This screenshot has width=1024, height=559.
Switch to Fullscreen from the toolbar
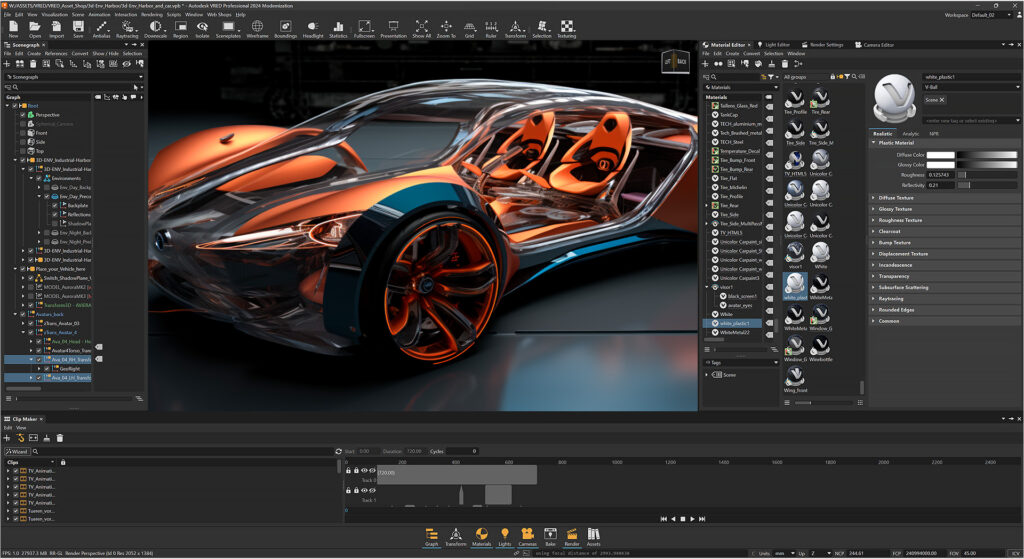point(364,27)
